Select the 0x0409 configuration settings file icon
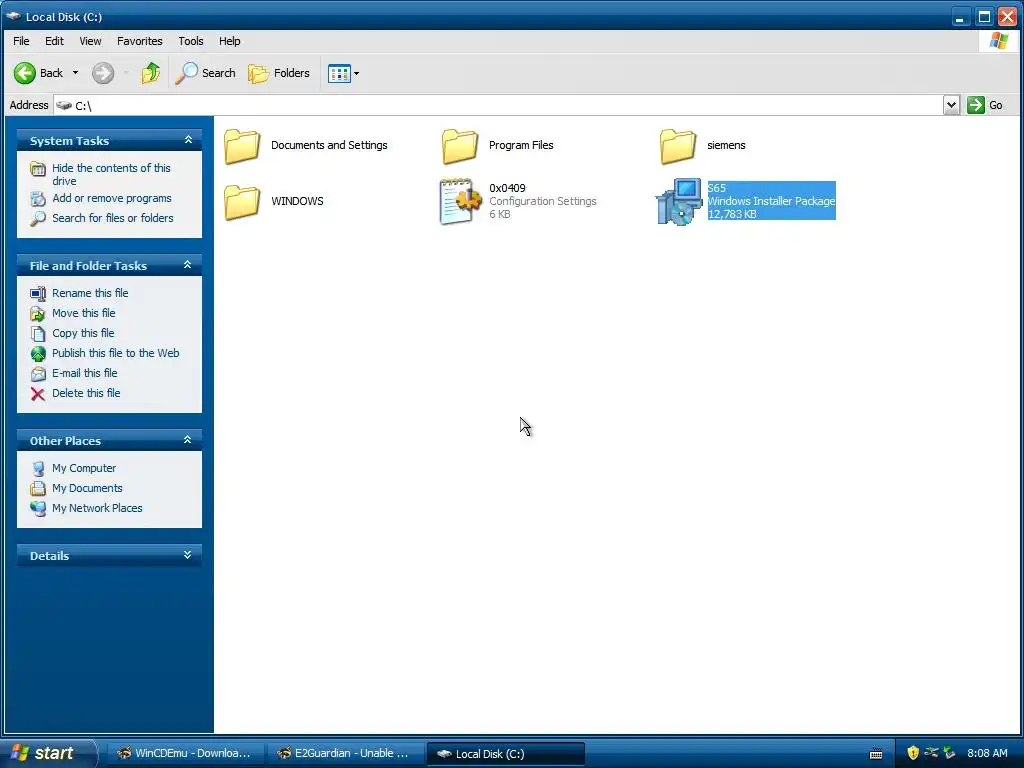1024x768 pixels. pyautogui.click(x=460, y=201)
